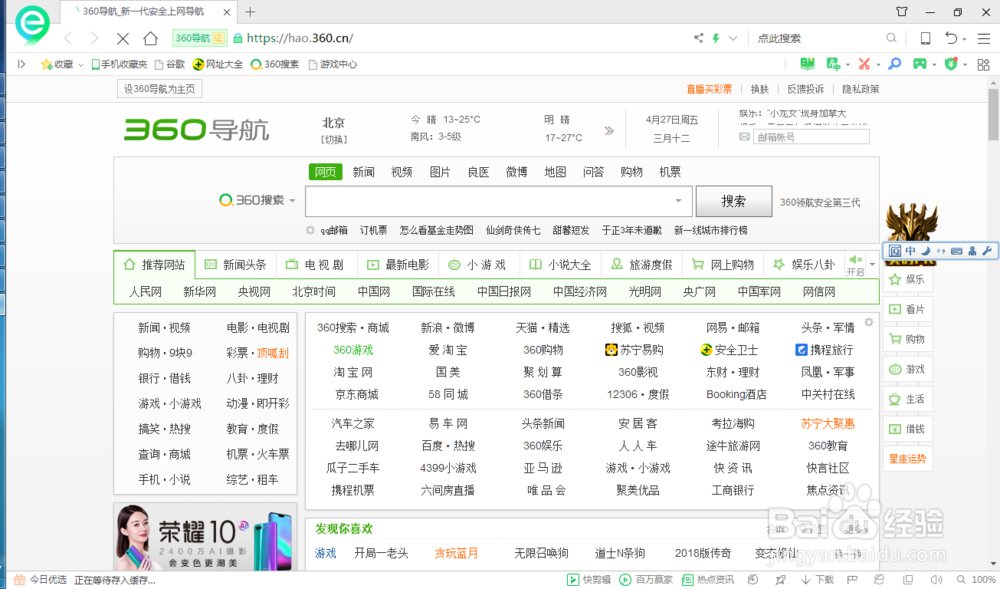This screenshot has height=589, width=1000.
Task: Switch to the 新闻 search tab
Action: 363,172
